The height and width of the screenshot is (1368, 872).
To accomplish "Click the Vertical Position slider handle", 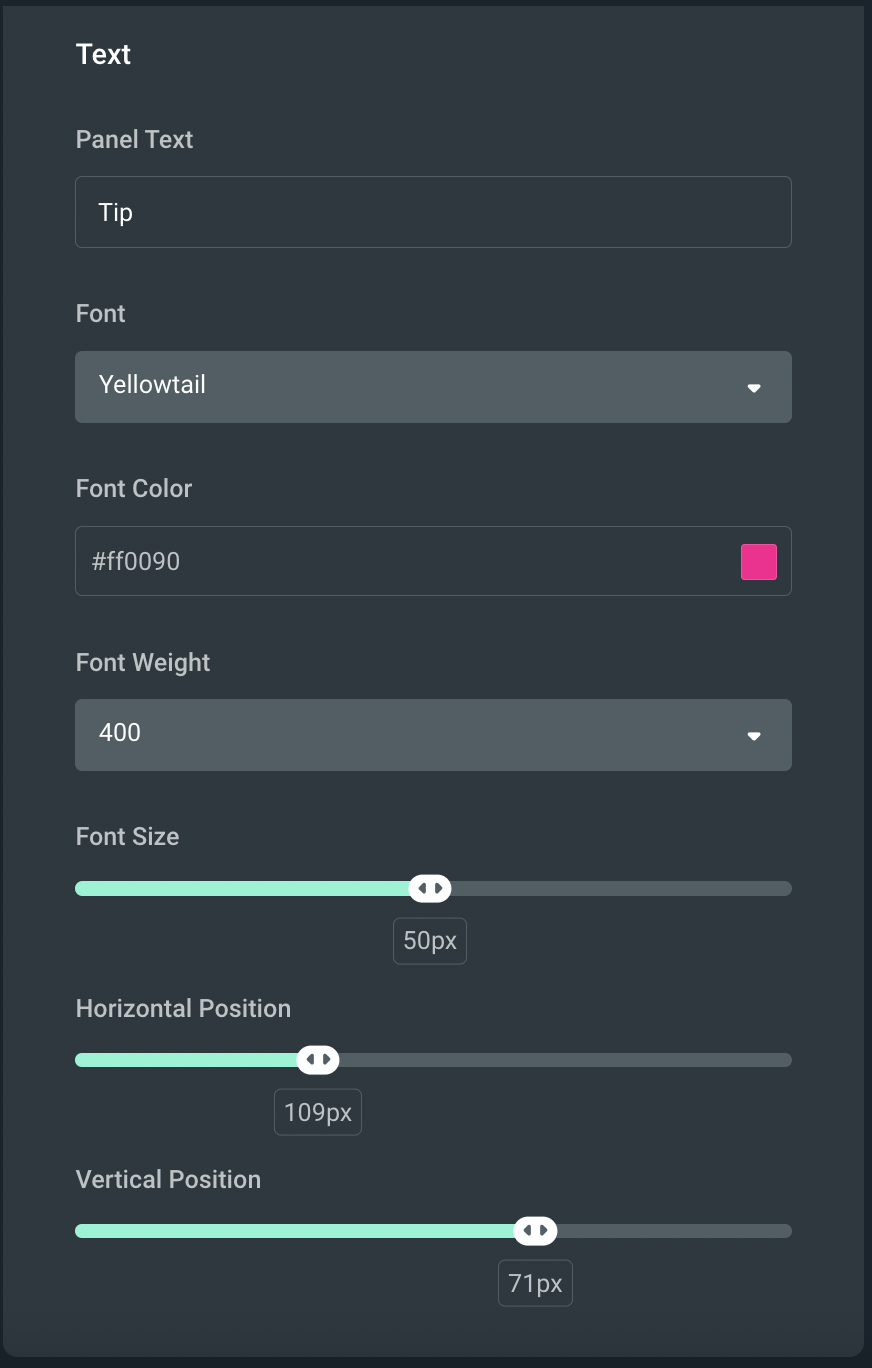I will [535, 1230].
